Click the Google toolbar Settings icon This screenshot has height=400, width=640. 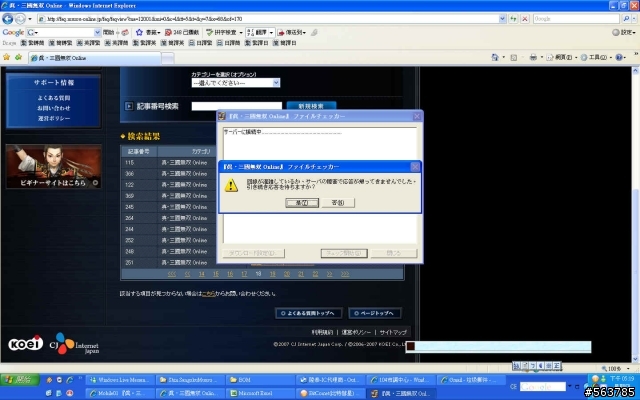[x=624, y=32]
